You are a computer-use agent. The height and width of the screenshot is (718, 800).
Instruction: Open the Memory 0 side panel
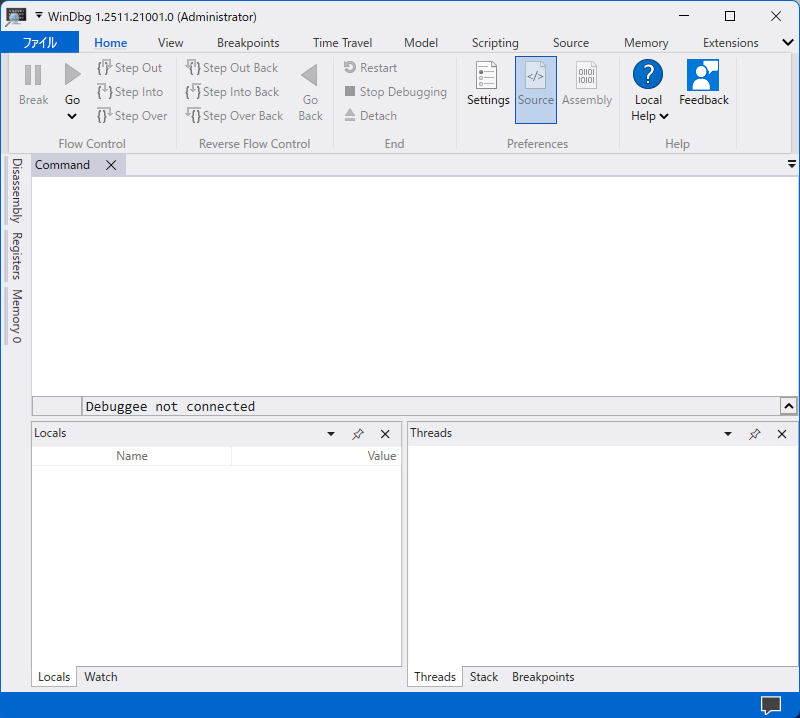(16, 316)
